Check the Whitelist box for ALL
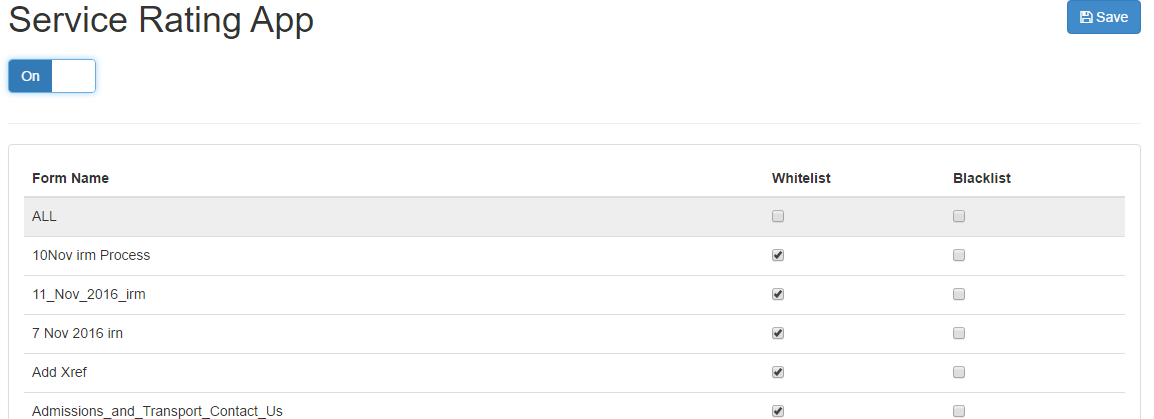This screenshot has height=419, width=1154. coord(778,216)
